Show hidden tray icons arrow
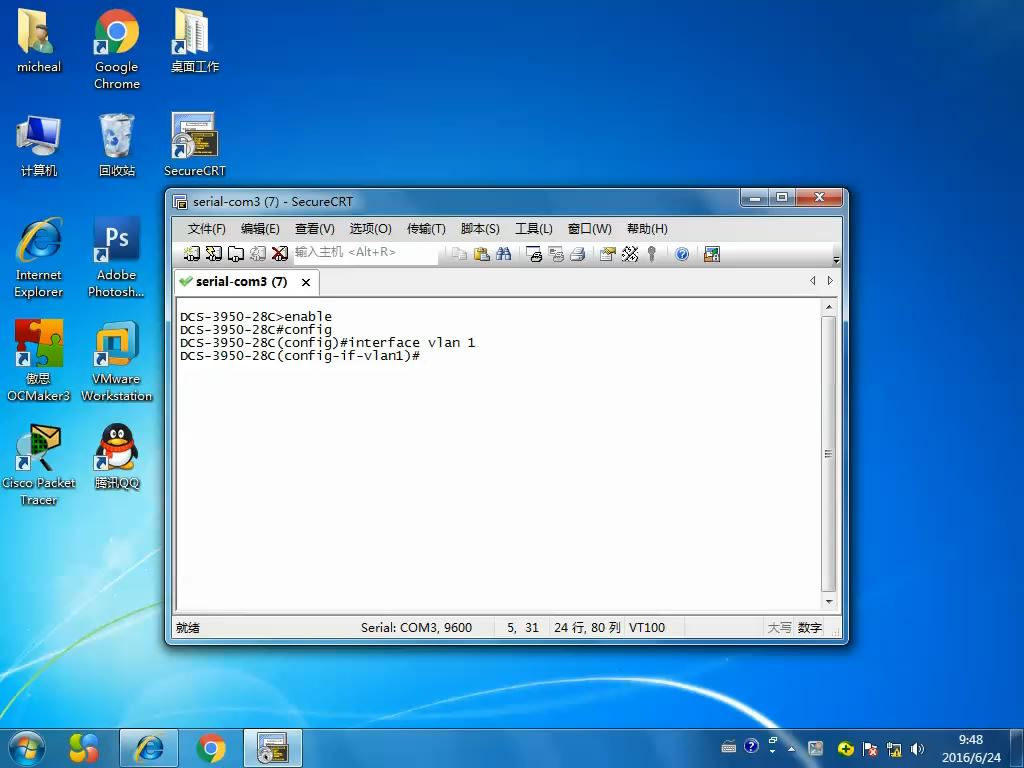 pyautogui.click(x=792, y=748)
